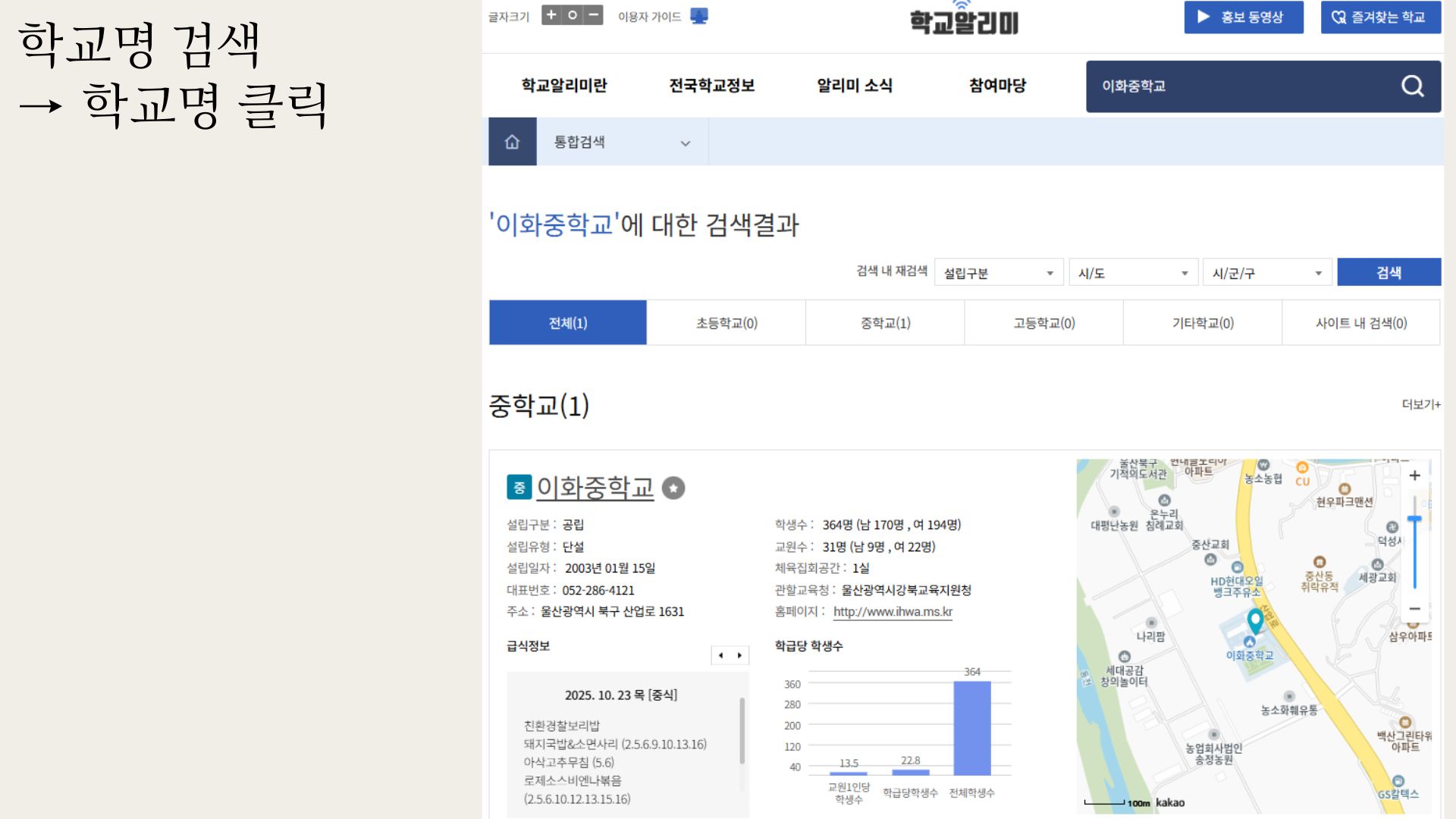Open 설립구분 dropdown
The height and width of the screenshot is (819, 1456).
(x=999, y=273)
